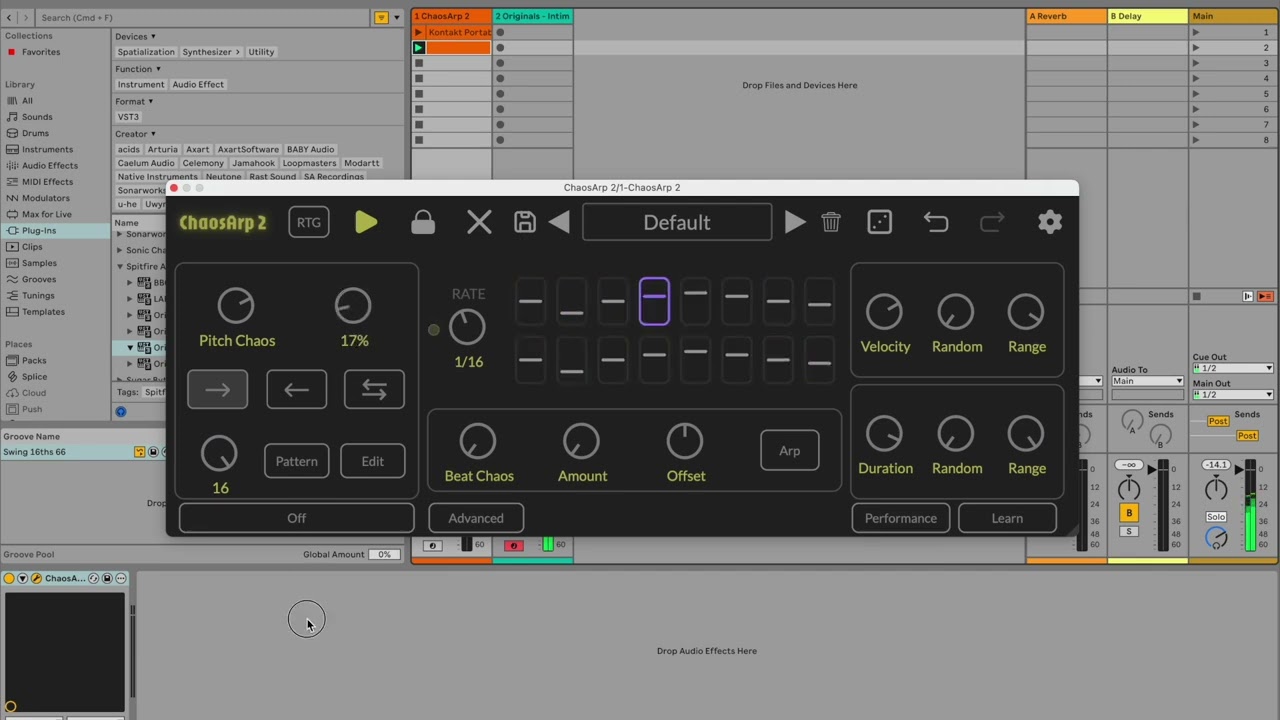Toggle the yellow B track activator
The image size is (1280, 720).
tap(1129, 513)
